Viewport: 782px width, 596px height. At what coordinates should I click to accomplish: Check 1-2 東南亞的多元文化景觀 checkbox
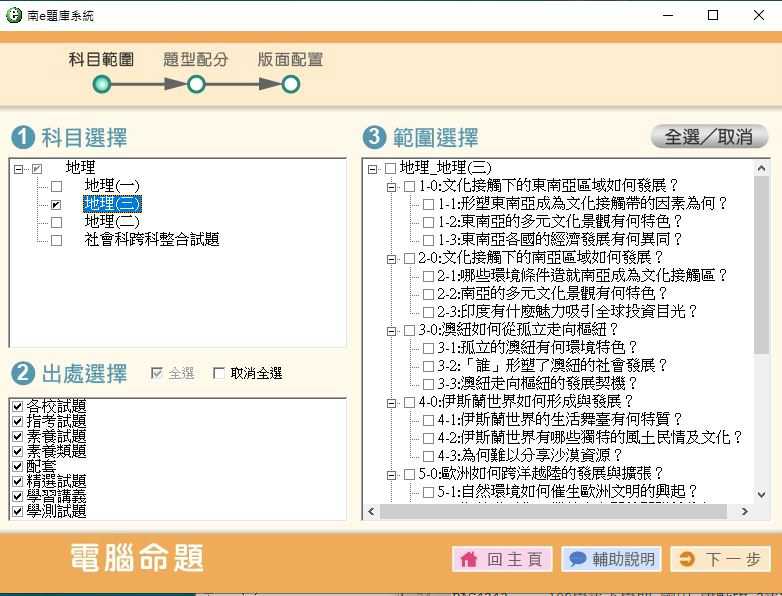tap(428, 222)
